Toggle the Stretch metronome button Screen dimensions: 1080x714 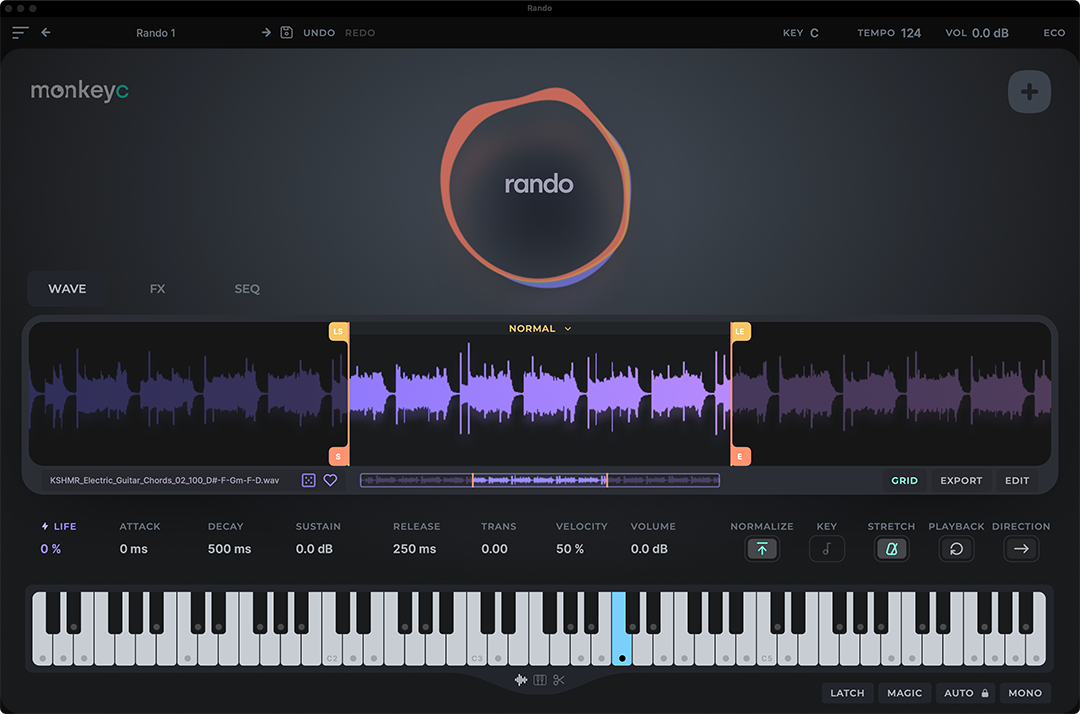point(891,549)
